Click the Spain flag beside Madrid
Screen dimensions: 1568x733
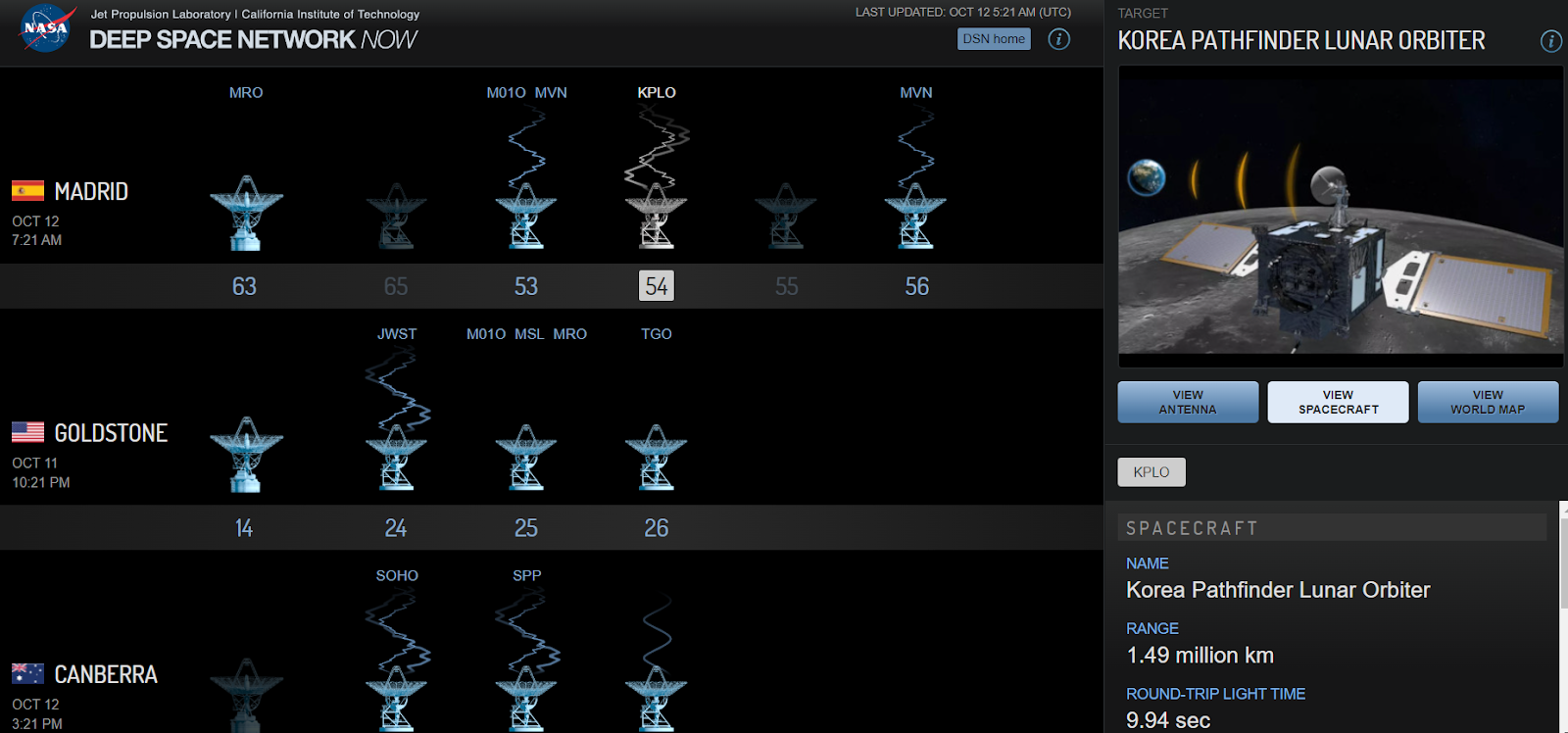click(27, 190)
